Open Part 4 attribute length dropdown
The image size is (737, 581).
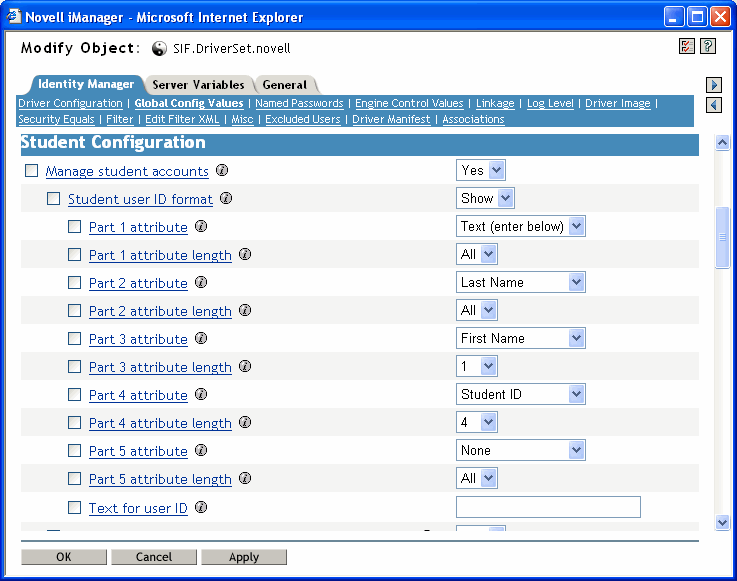[x=477, y=422]
